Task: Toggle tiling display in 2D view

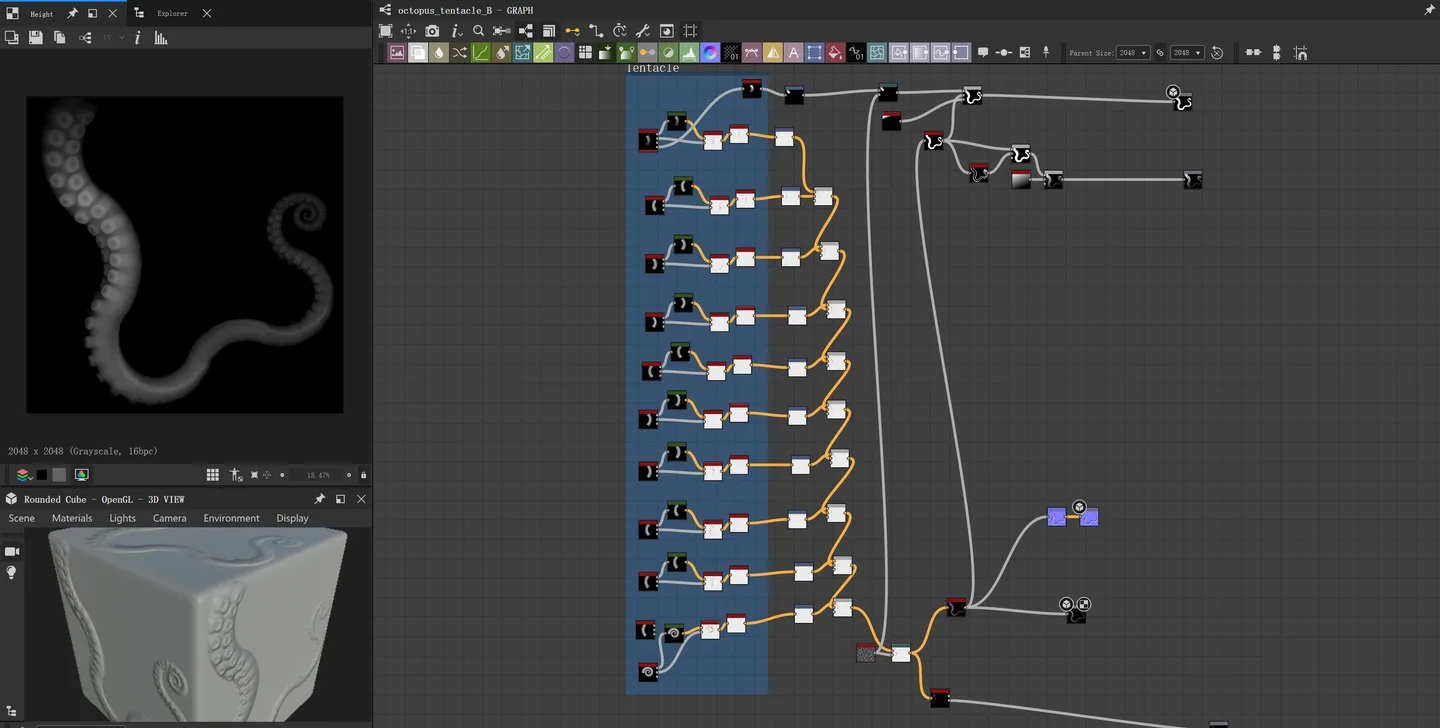Action: click(212, 475)
